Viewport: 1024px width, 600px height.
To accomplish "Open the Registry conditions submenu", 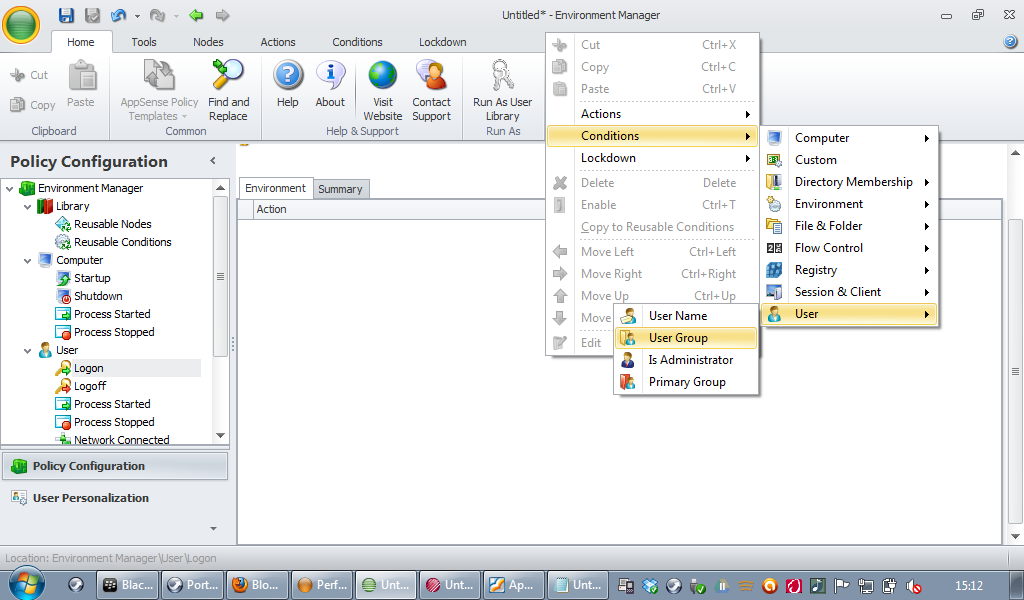I will 816,270.
